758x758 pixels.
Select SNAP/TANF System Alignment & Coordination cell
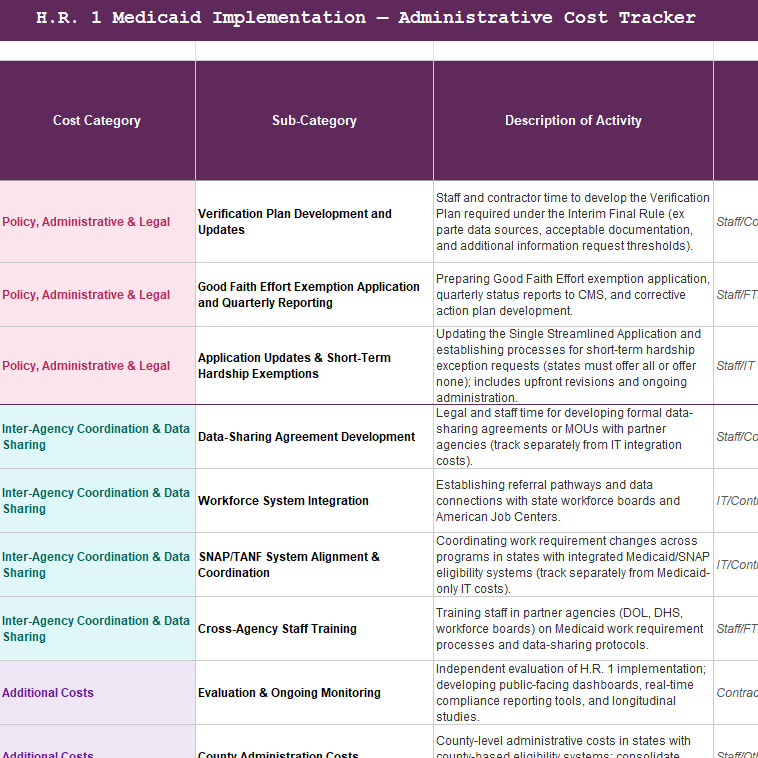click(x=314, y=565)
